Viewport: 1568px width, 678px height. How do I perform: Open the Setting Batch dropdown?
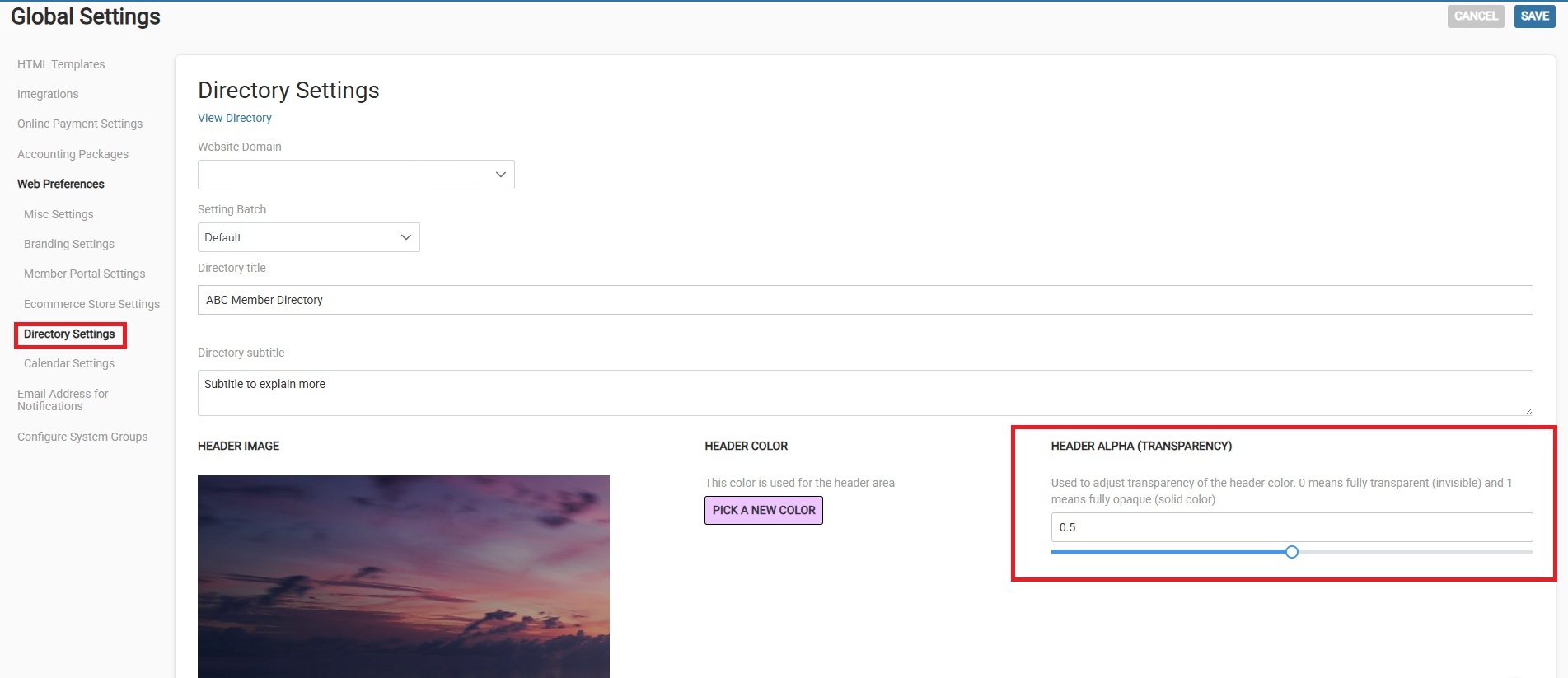click(308, 237)
